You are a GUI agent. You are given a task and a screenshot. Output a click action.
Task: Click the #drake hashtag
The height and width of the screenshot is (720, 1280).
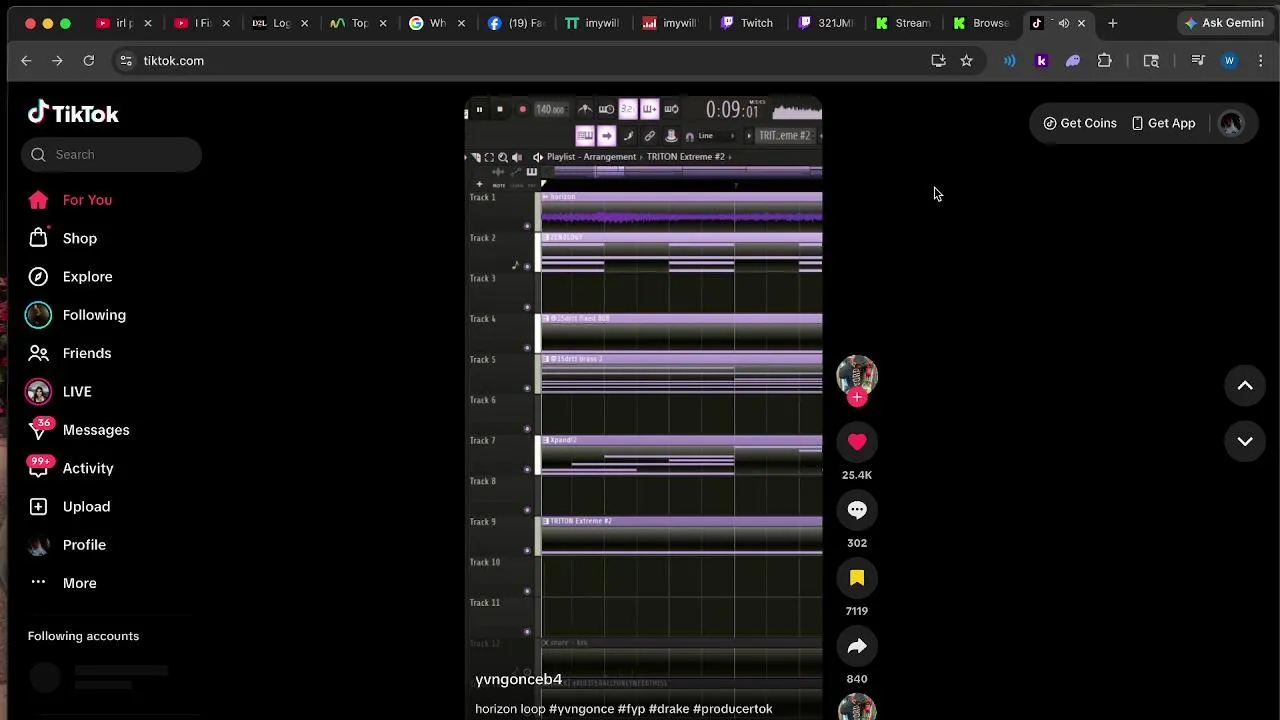669,709
